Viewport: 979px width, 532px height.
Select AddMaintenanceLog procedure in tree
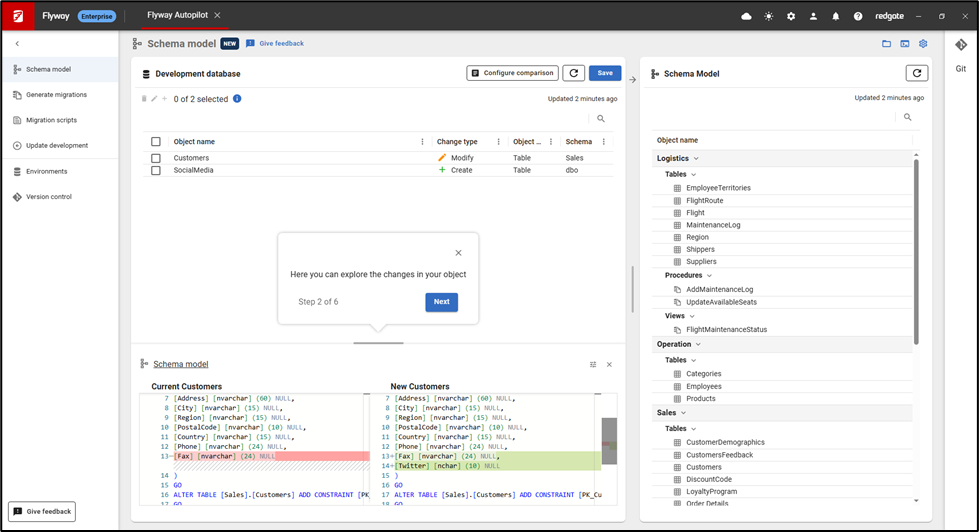coord(719,290)
